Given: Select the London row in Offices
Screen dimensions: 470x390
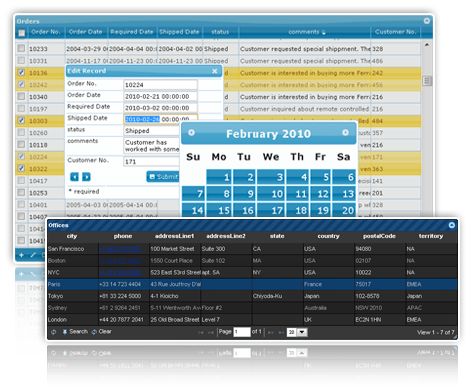Looking at the screenshot, I should click(252, 320).
